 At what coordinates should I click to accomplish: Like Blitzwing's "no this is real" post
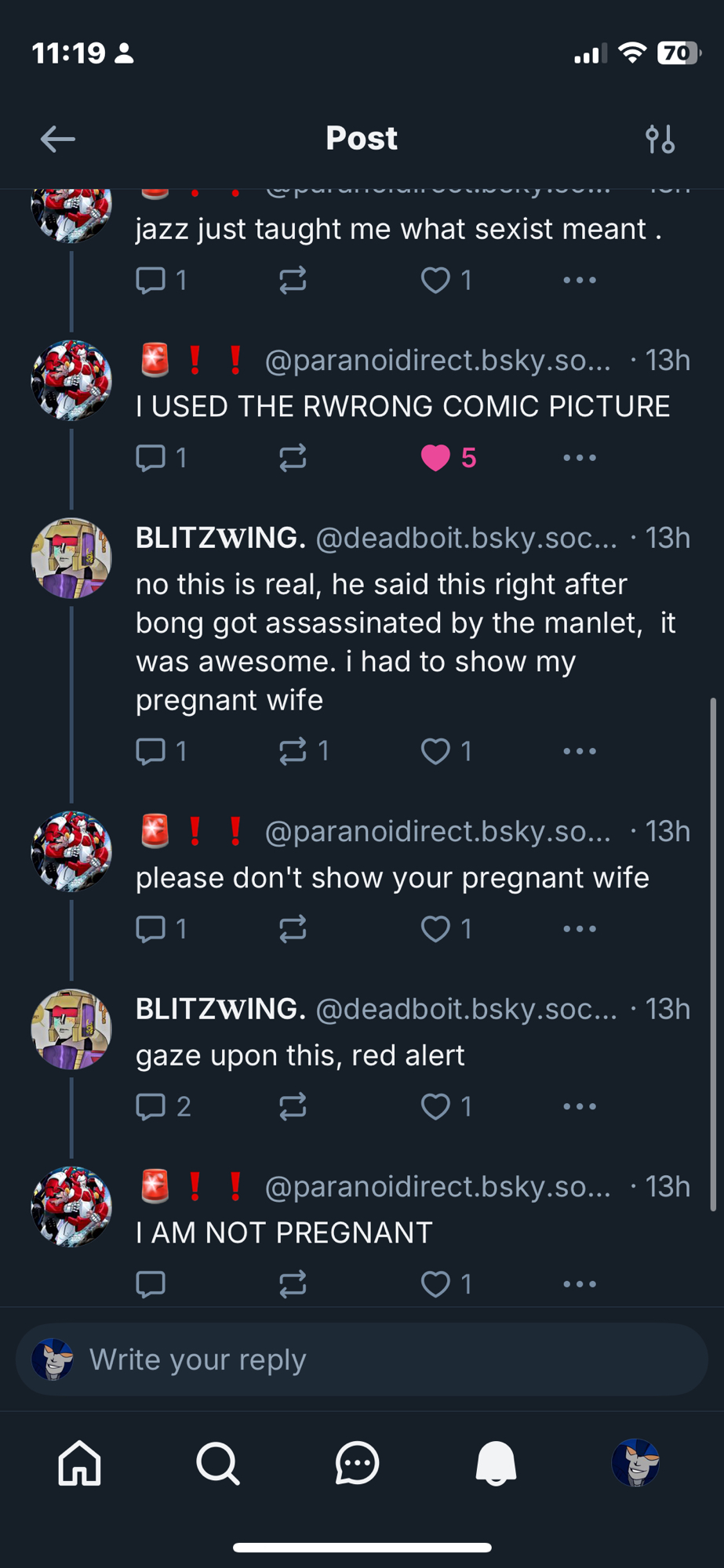tap(436, 751)
